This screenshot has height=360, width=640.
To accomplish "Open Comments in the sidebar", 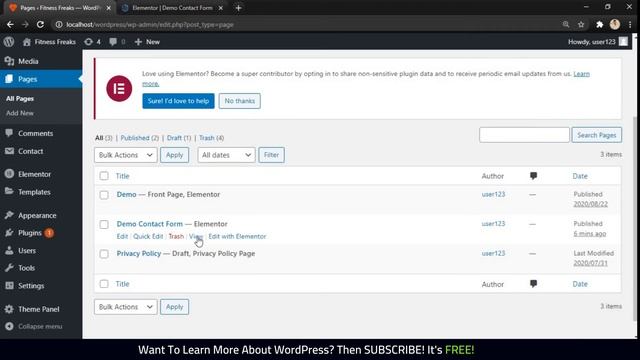I will tap(35, 133).
